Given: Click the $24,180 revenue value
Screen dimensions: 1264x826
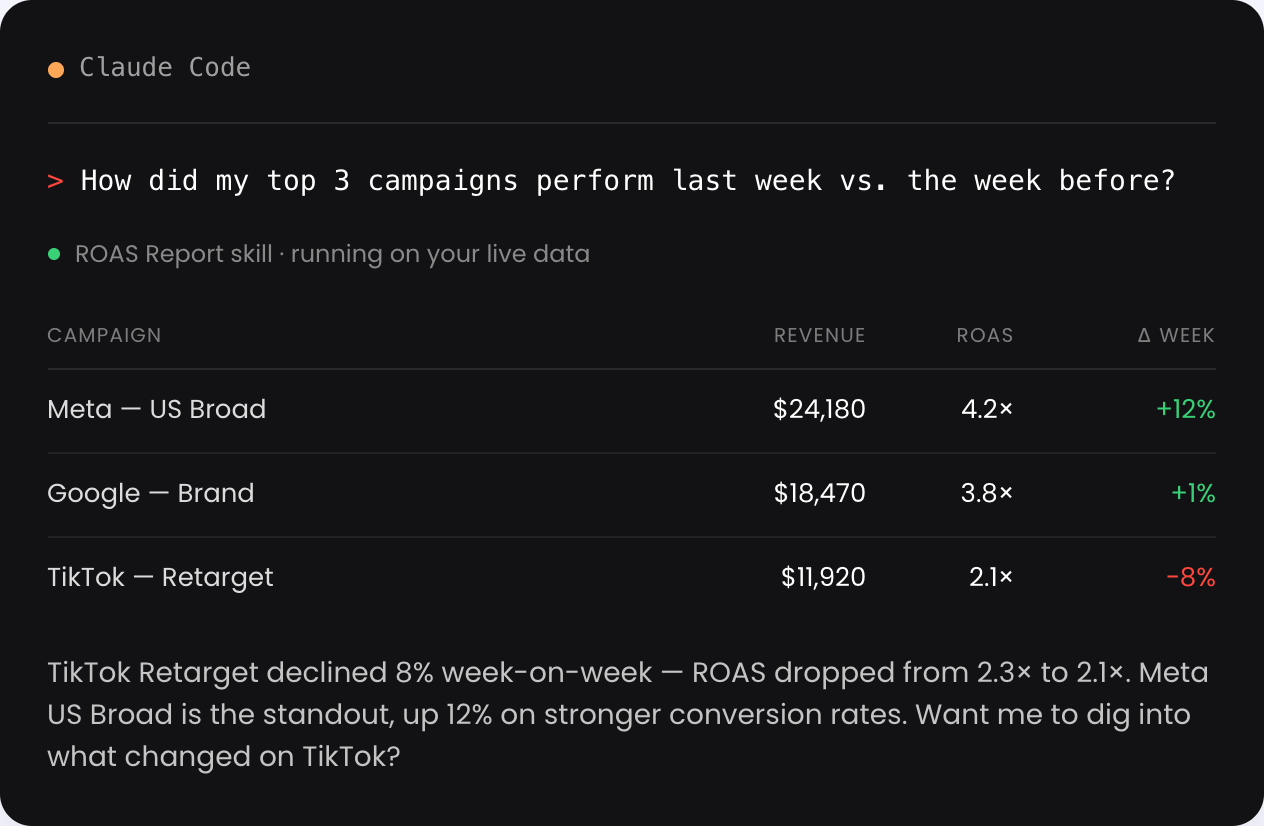Looking at the screenshot, I should 820,409.
